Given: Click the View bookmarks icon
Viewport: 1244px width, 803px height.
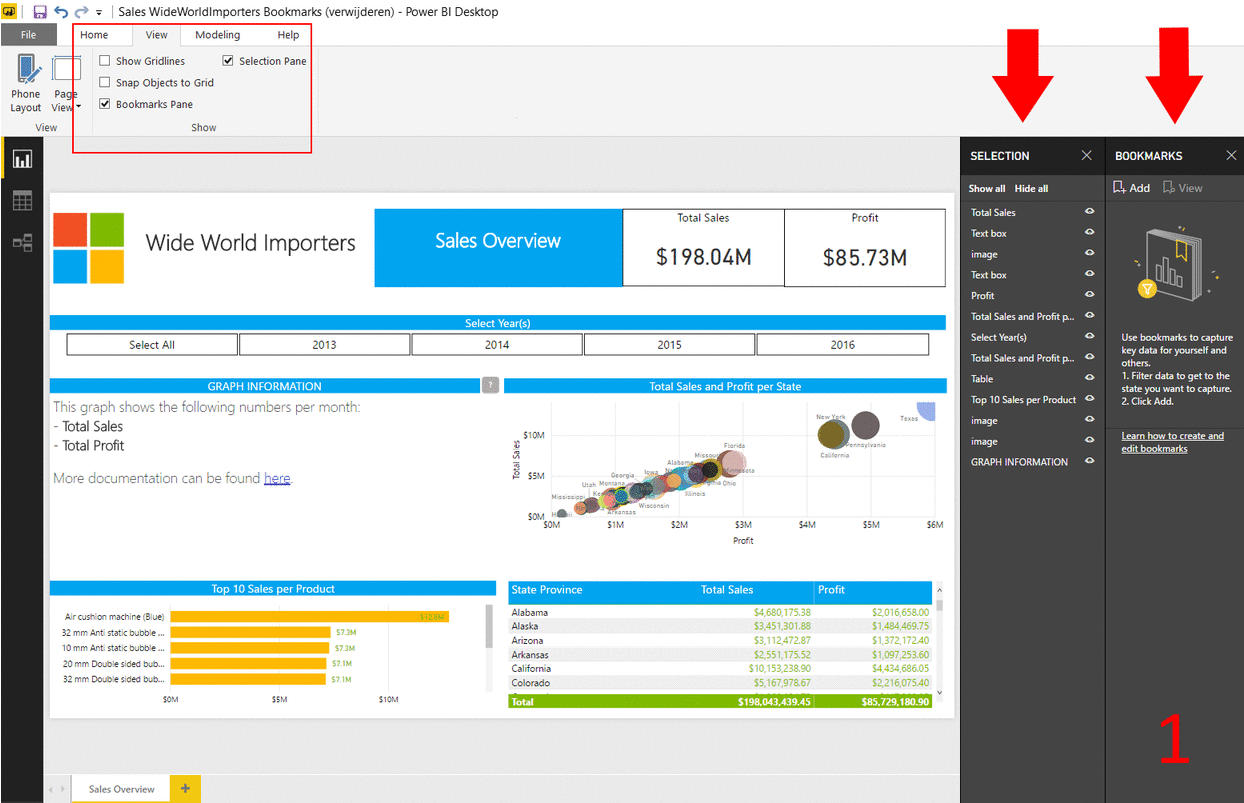Looking at the screenshot, I should pos(1183,187).
